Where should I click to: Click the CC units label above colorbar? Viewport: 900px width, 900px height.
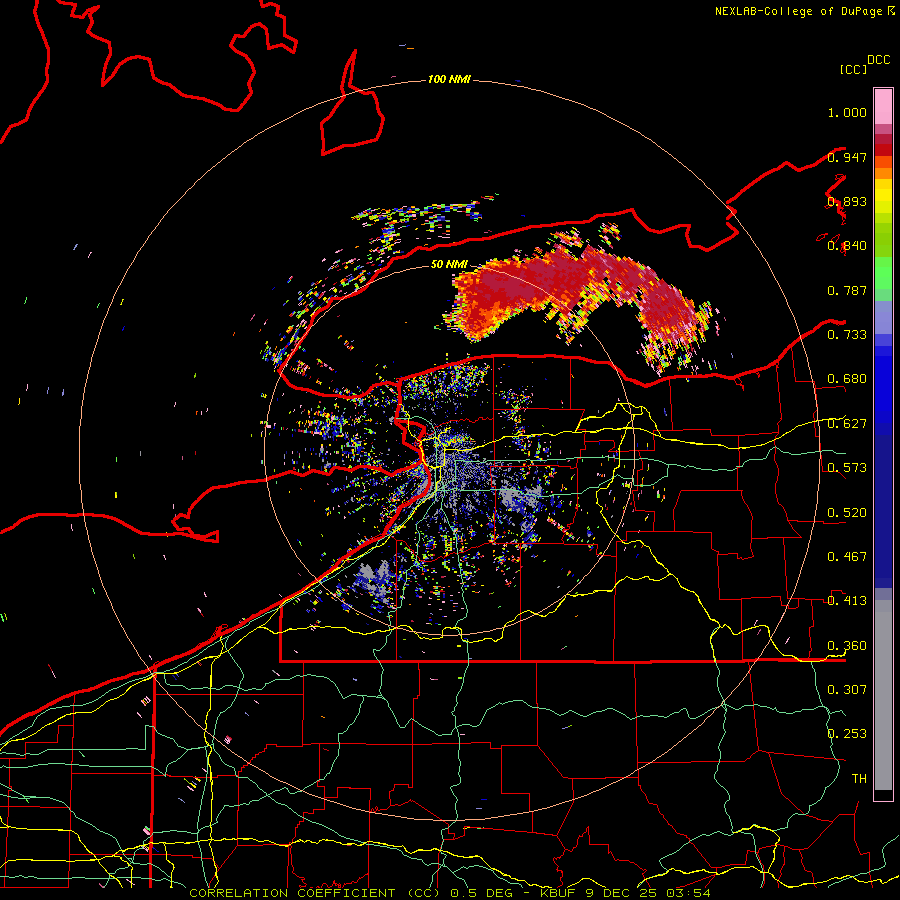pyautogui.click(x=853, y=69)
